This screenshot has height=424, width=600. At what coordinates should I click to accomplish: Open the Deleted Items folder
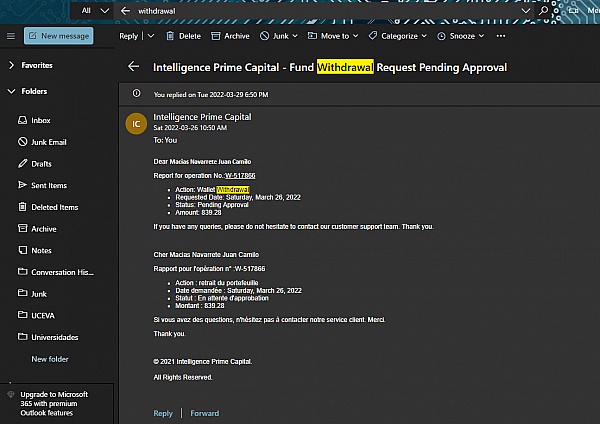[48, 207]
